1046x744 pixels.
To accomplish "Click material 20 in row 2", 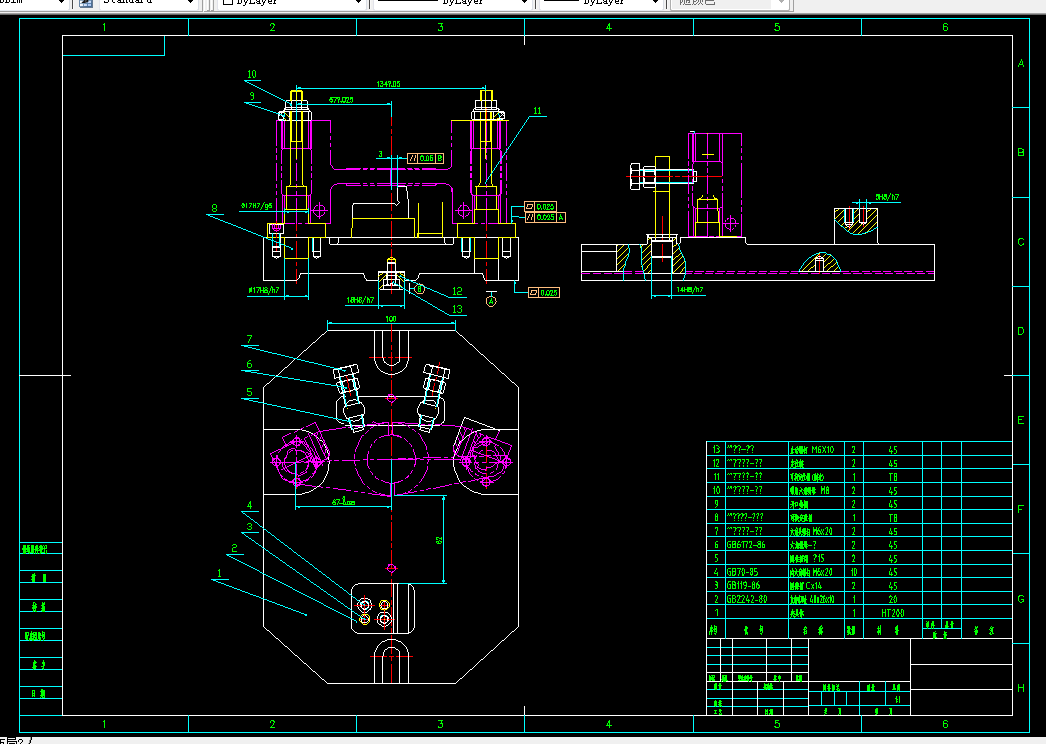I will click(893, 599).
